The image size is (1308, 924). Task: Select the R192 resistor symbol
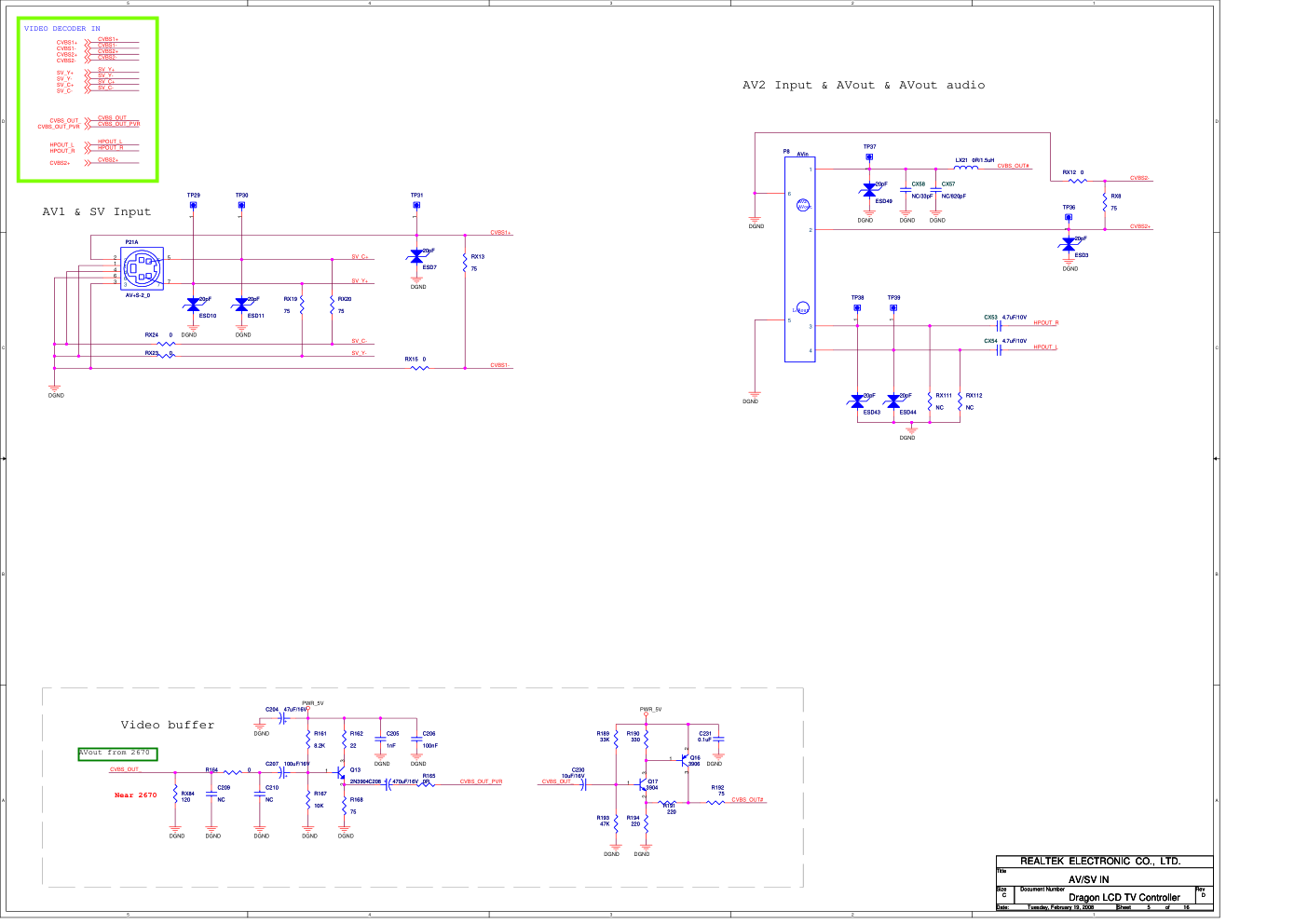(x=715, y=802)
